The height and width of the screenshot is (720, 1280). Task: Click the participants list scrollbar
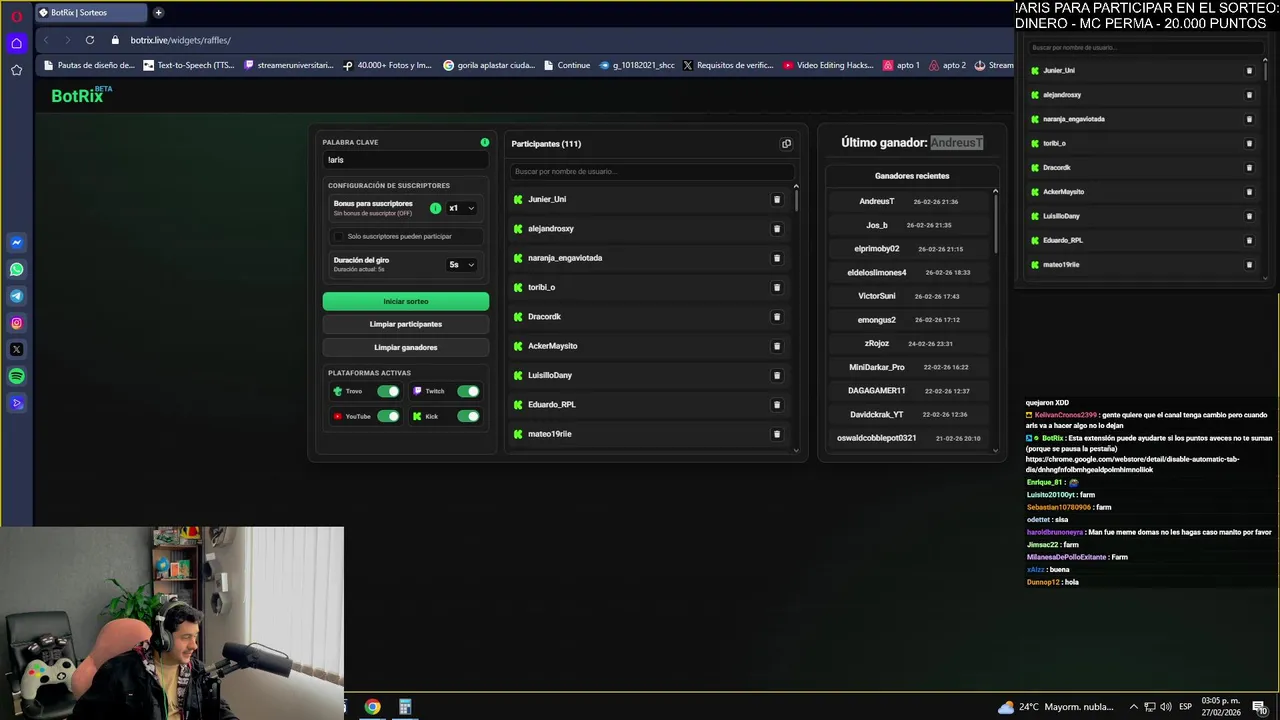pyautogui.click(x=796, y=199)
